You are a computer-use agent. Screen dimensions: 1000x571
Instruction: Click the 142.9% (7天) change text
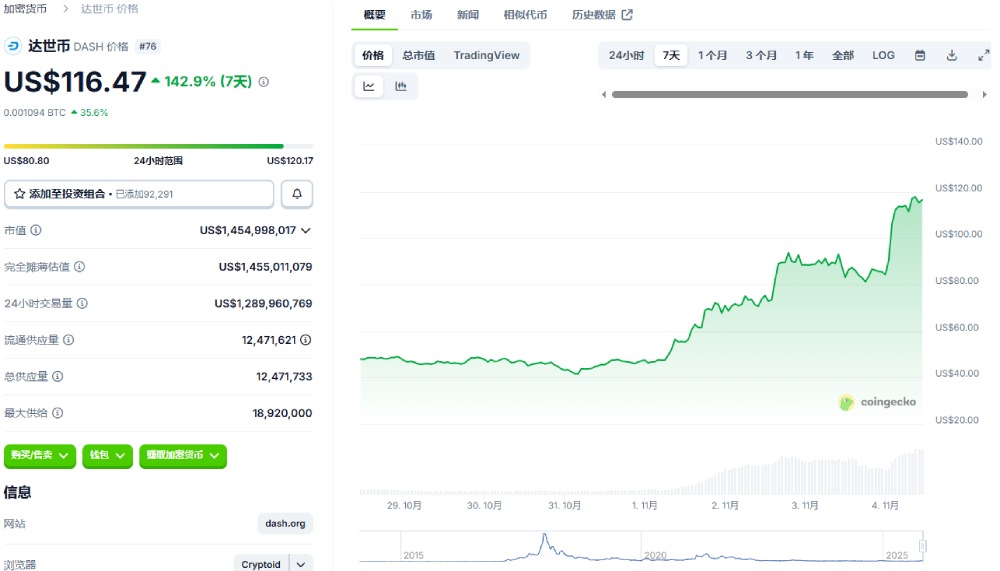coord(207,82)
